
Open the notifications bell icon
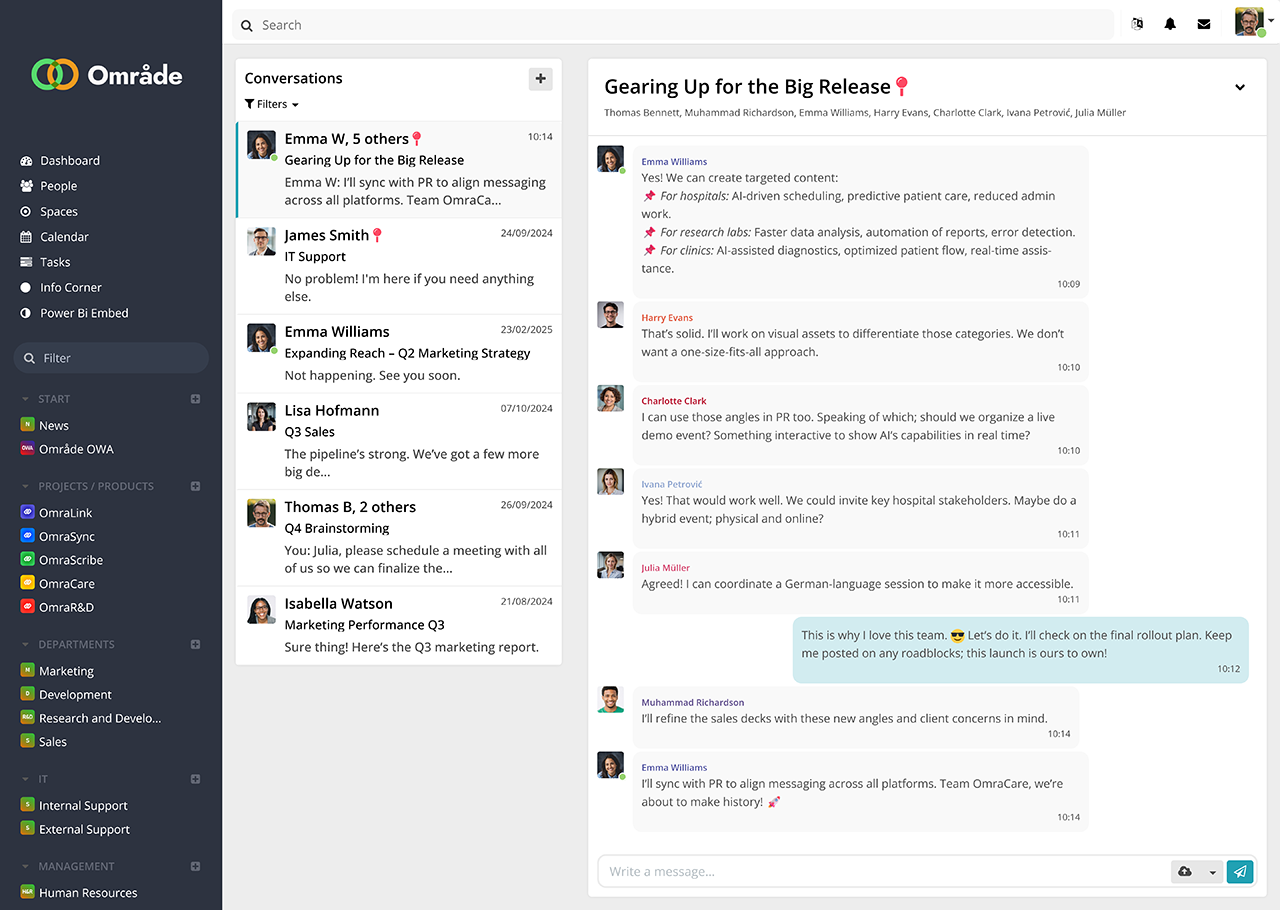1170,25
